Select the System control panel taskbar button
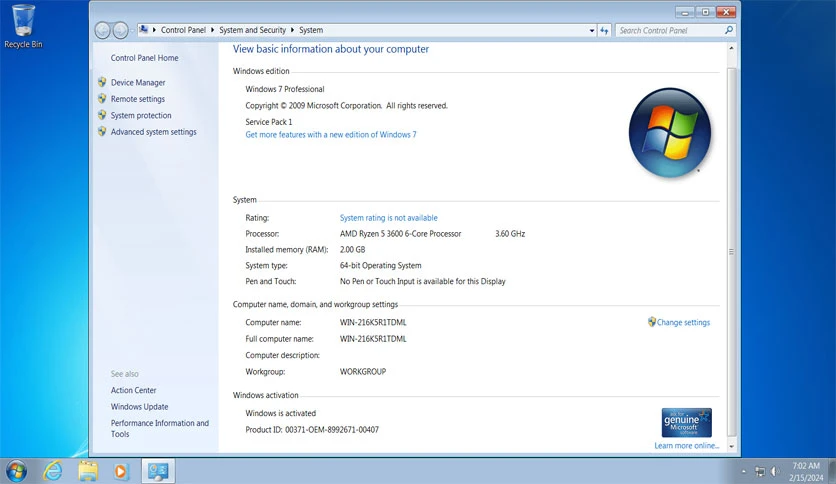The width and height of the screenshot is (836, 484). (158, 471)
